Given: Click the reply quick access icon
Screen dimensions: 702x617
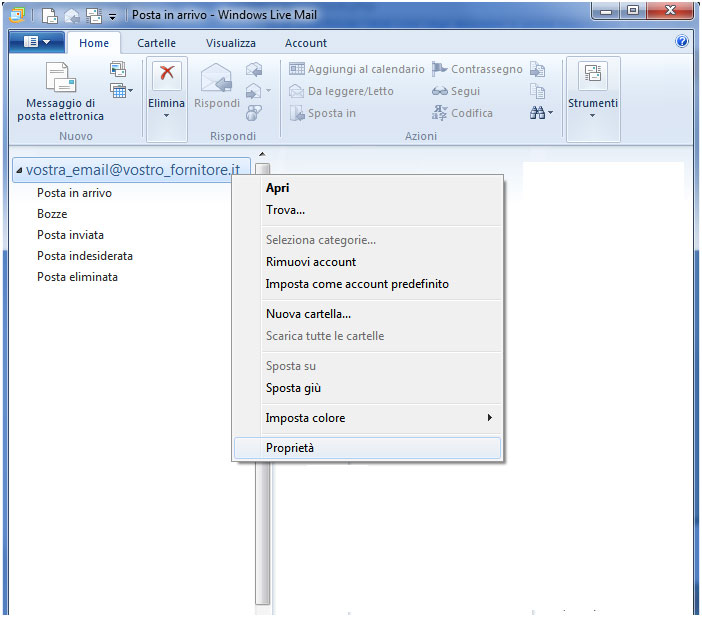Looking at the screenshot, I should (x=72, y=16).
